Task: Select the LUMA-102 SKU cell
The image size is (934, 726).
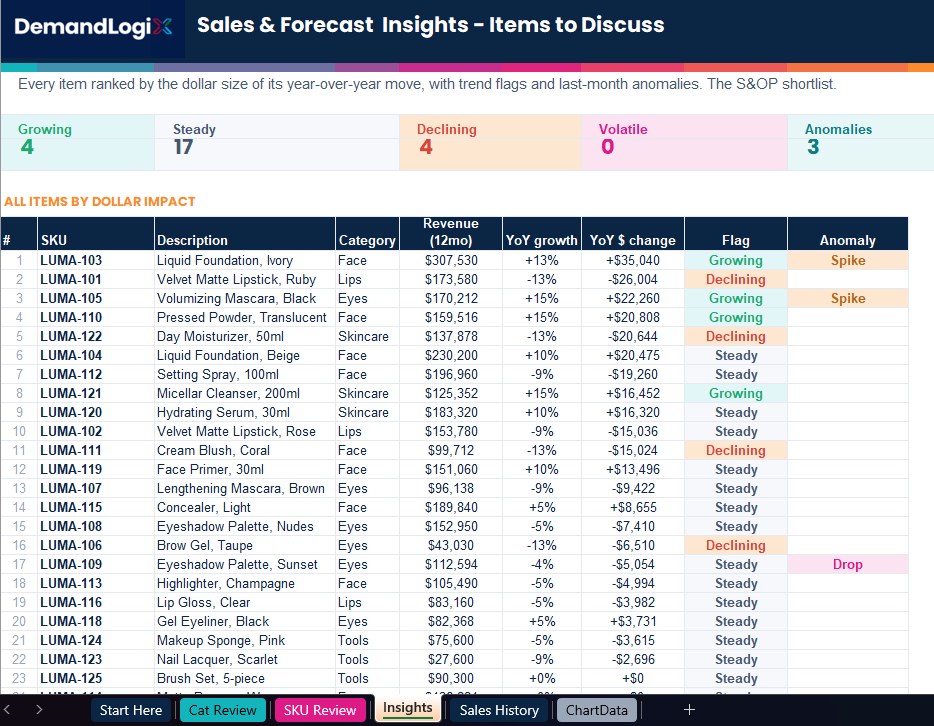Action: pyautogui.click(x=95, y=431)
